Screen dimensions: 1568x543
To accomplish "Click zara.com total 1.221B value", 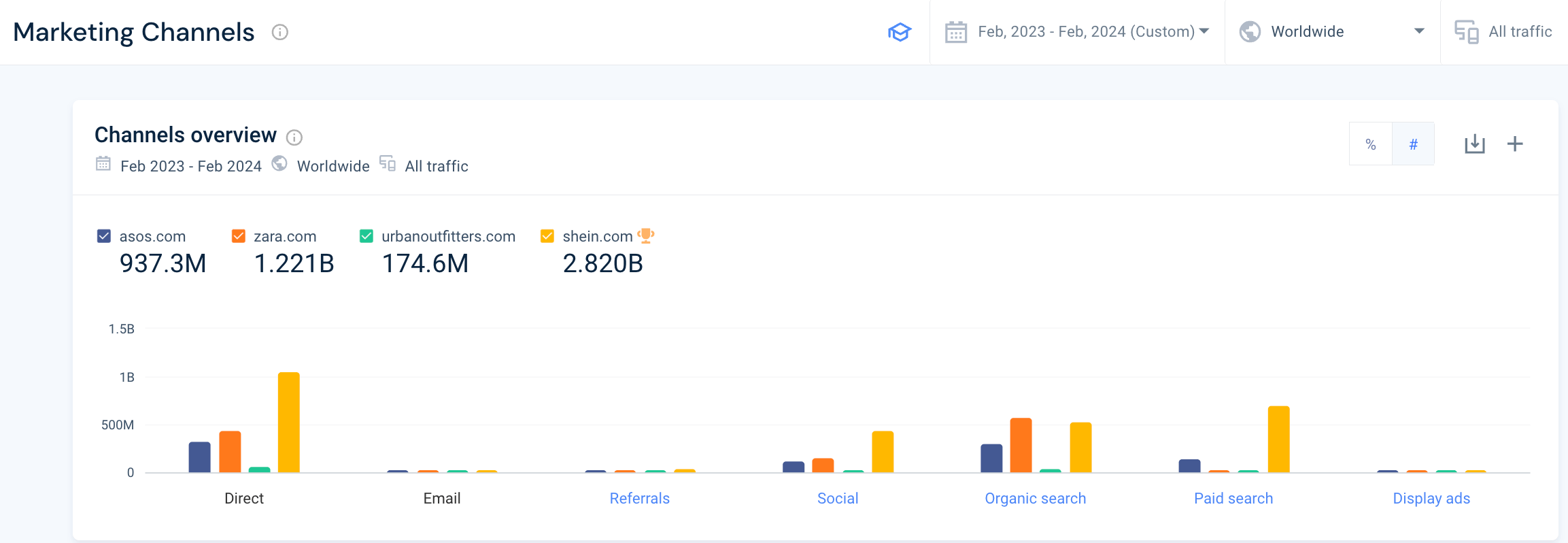I will pos(294,263).
